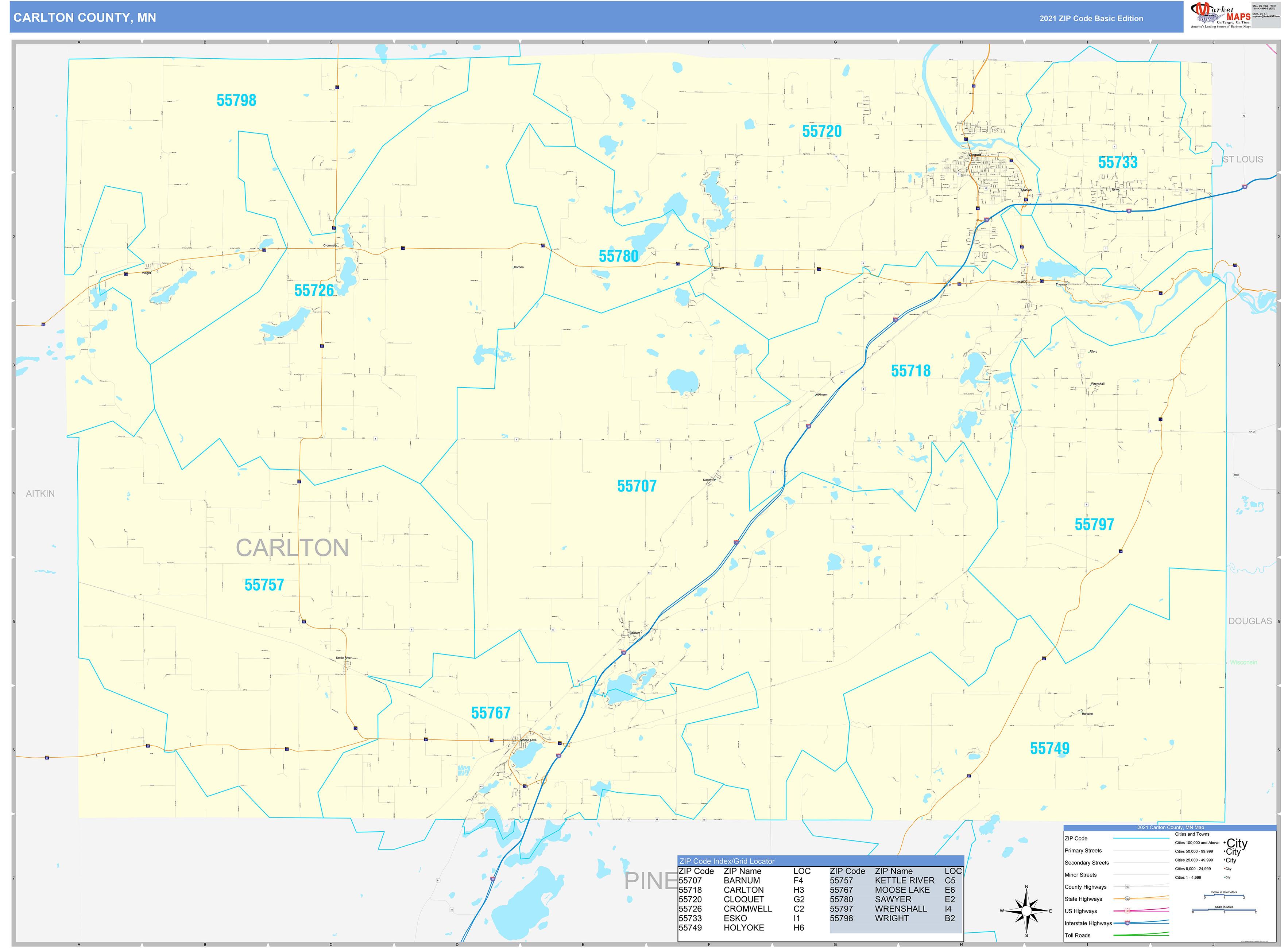The height and width of the screenshot is (948, 1288).
Task: Click the G2 grid location cell
Action: click(x=798, y=899)
